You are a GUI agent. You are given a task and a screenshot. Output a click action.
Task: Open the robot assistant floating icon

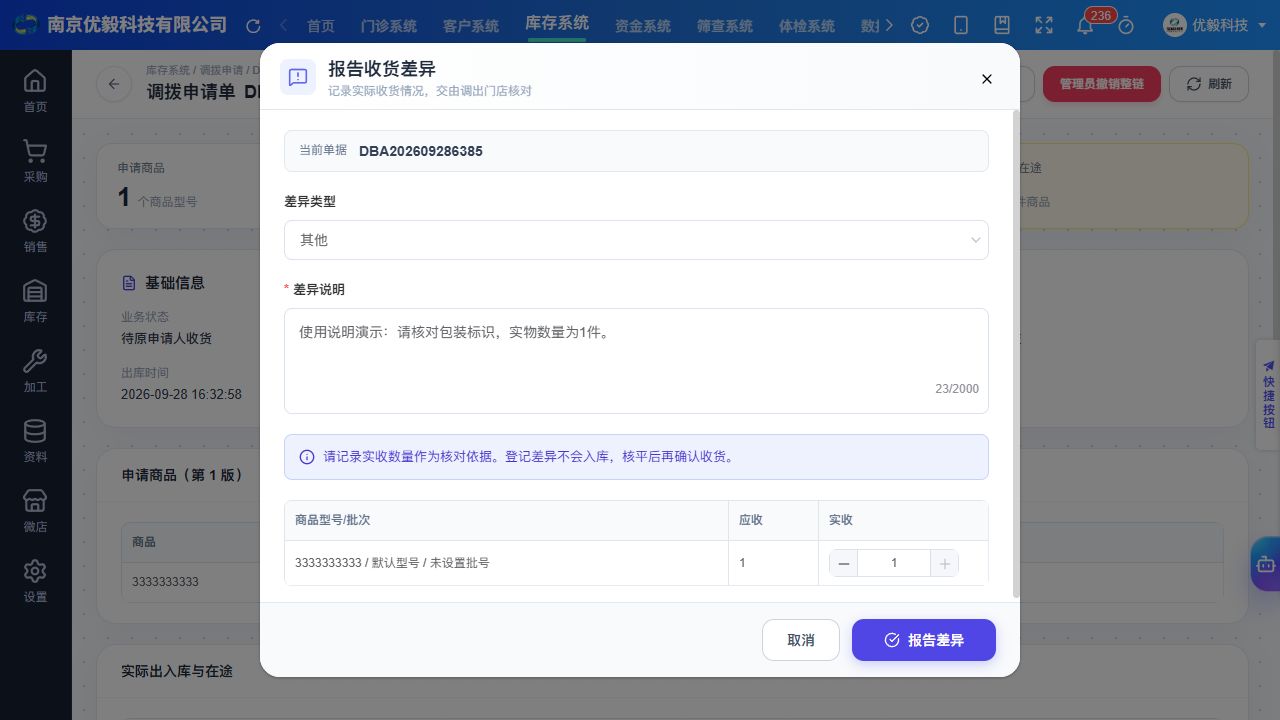click(1266, 564)
